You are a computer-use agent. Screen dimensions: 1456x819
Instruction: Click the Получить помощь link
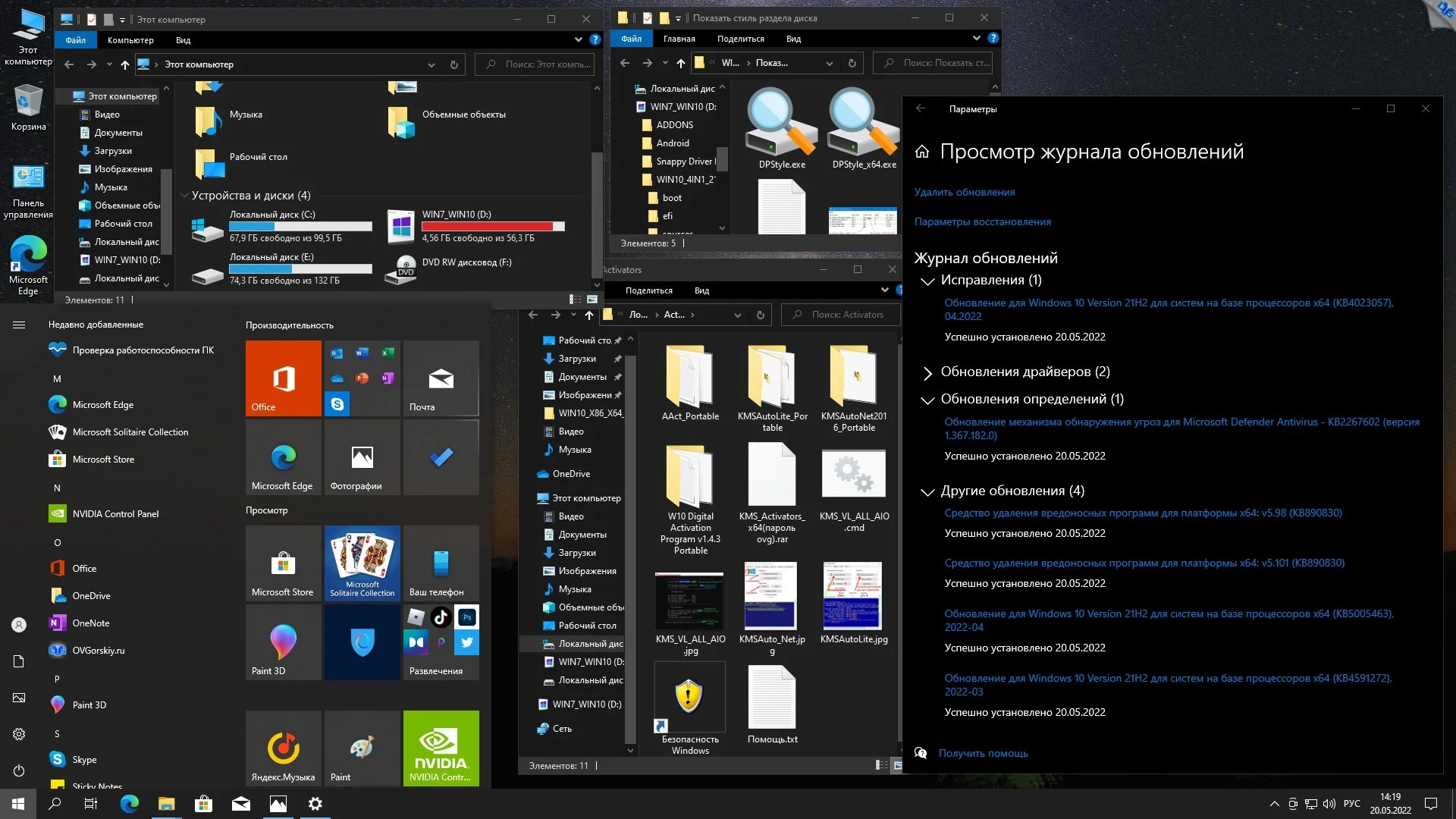pos(983,753)
